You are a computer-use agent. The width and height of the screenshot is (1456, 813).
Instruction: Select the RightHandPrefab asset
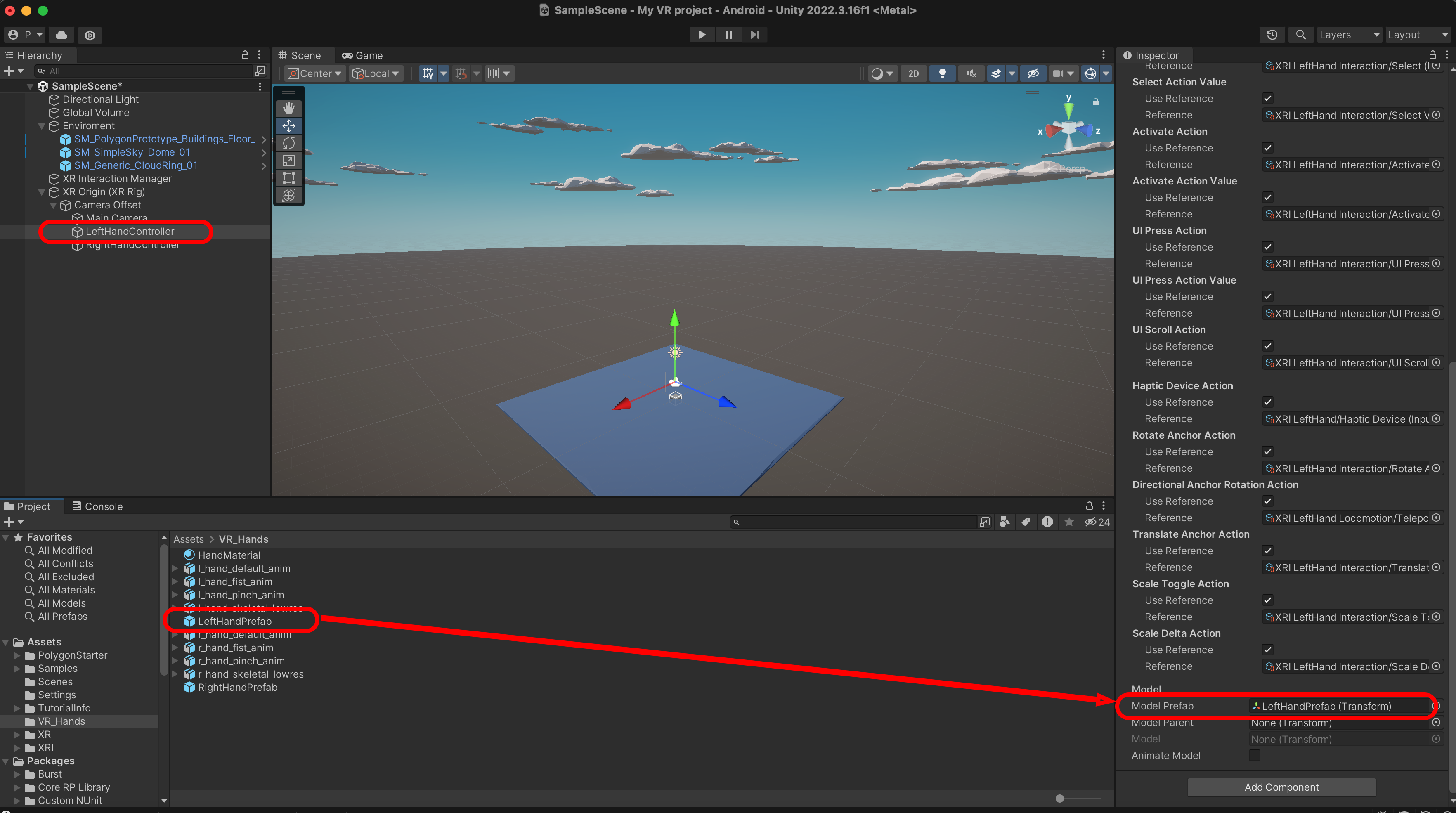pyautogui.click(x=237, y=687)
